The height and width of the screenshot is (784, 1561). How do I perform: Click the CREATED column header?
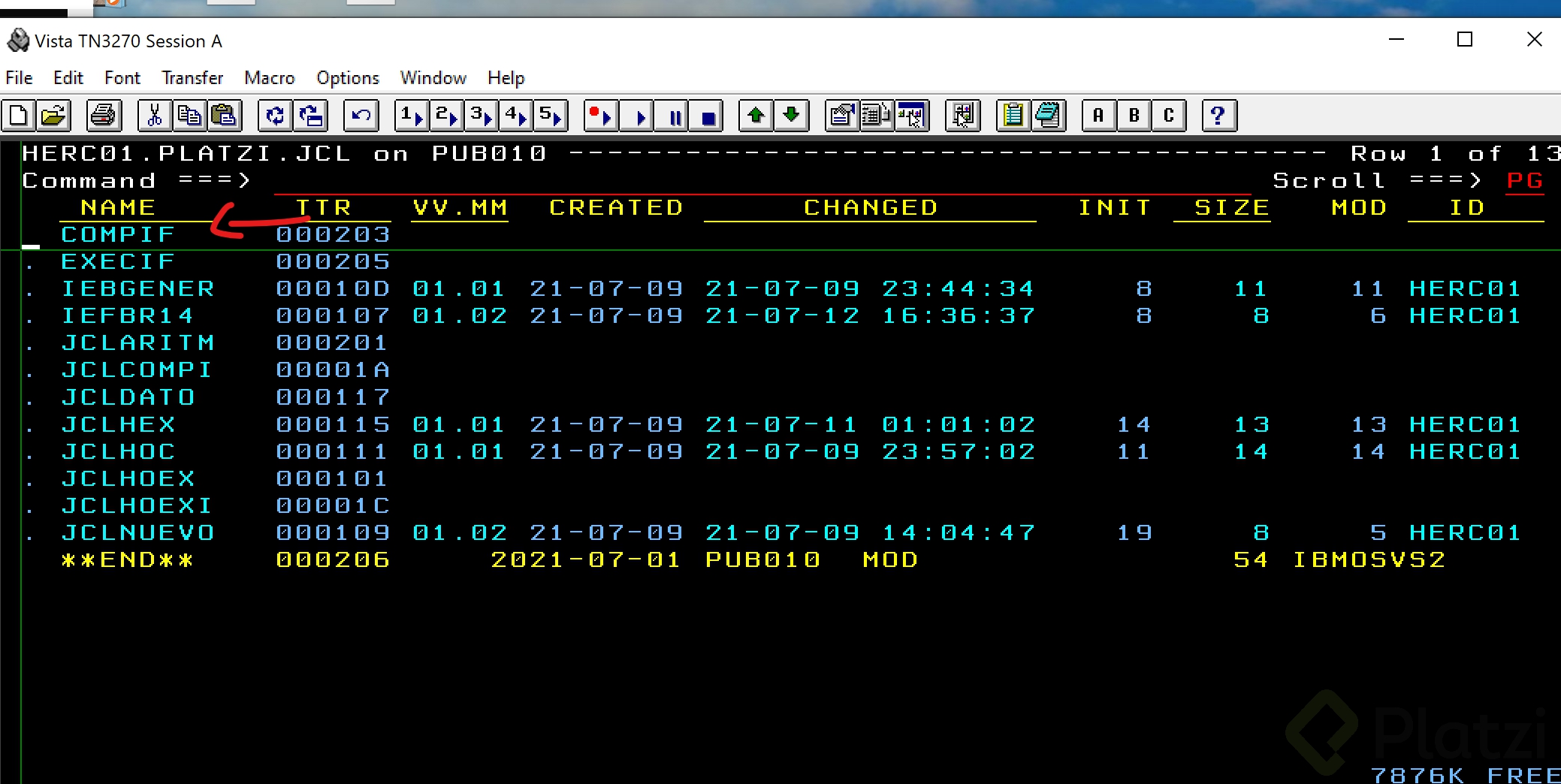tap(616, 208)
